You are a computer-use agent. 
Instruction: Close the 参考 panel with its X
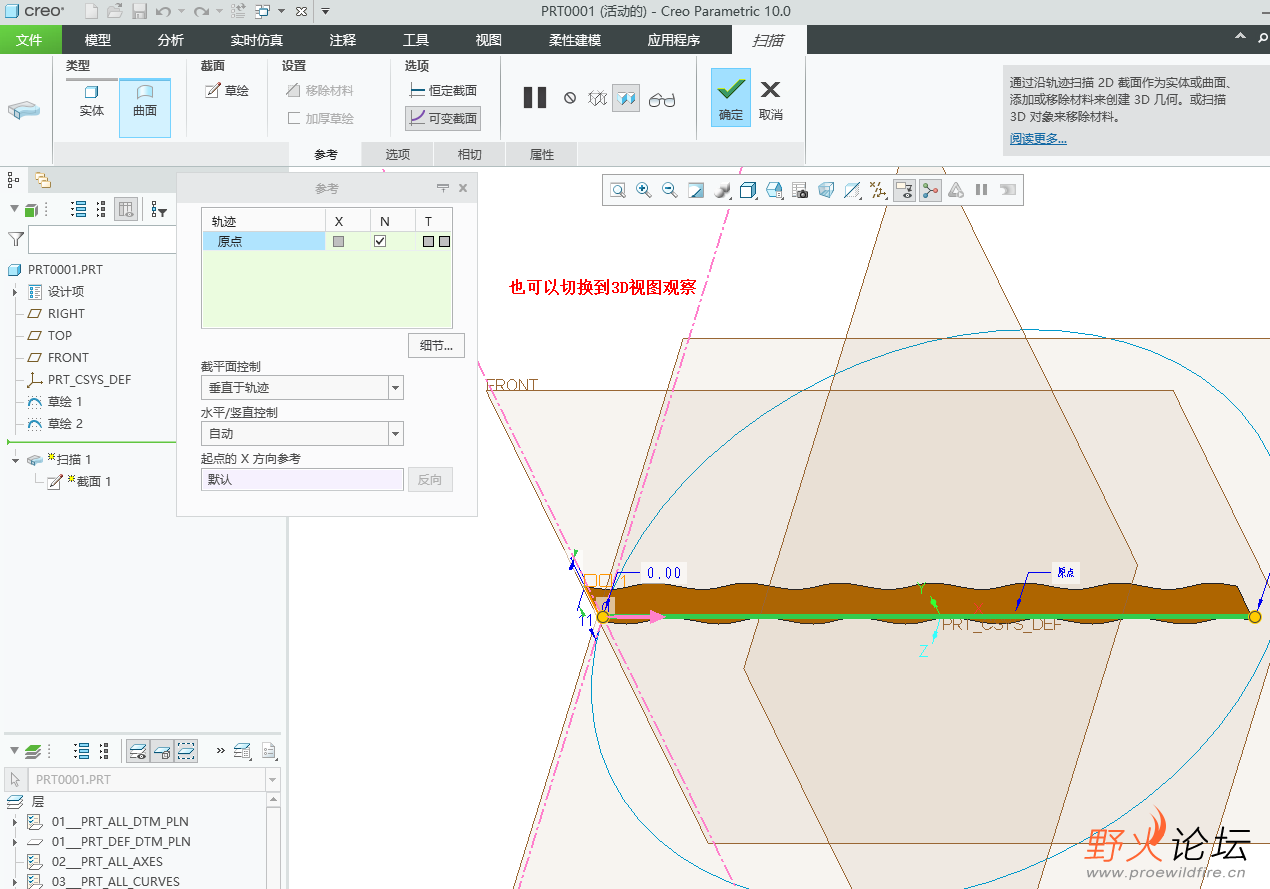coord(463,188)
